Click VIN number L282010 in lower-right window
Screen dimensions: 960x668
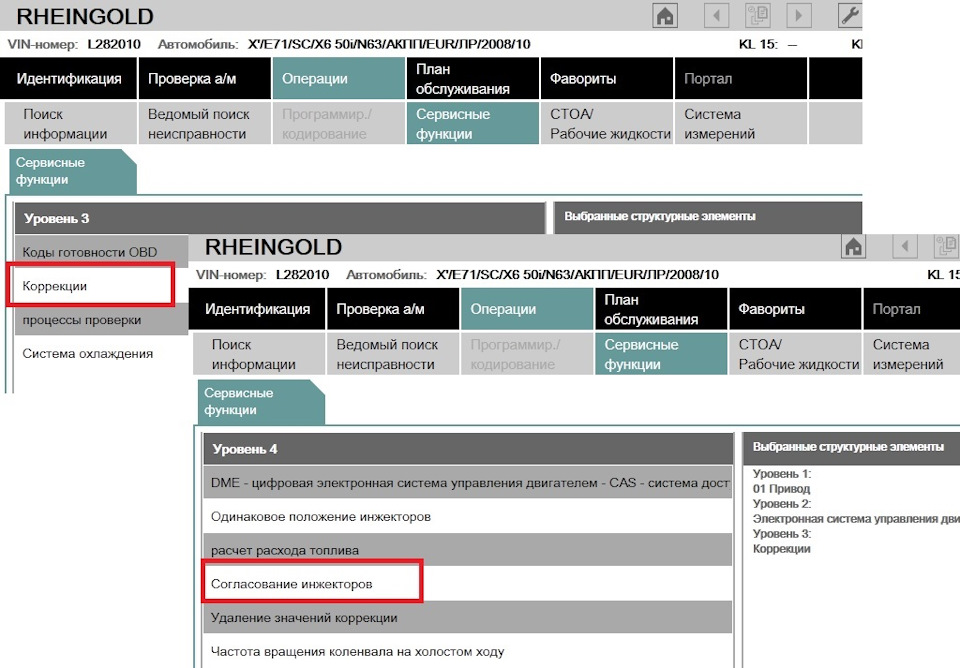302,274
